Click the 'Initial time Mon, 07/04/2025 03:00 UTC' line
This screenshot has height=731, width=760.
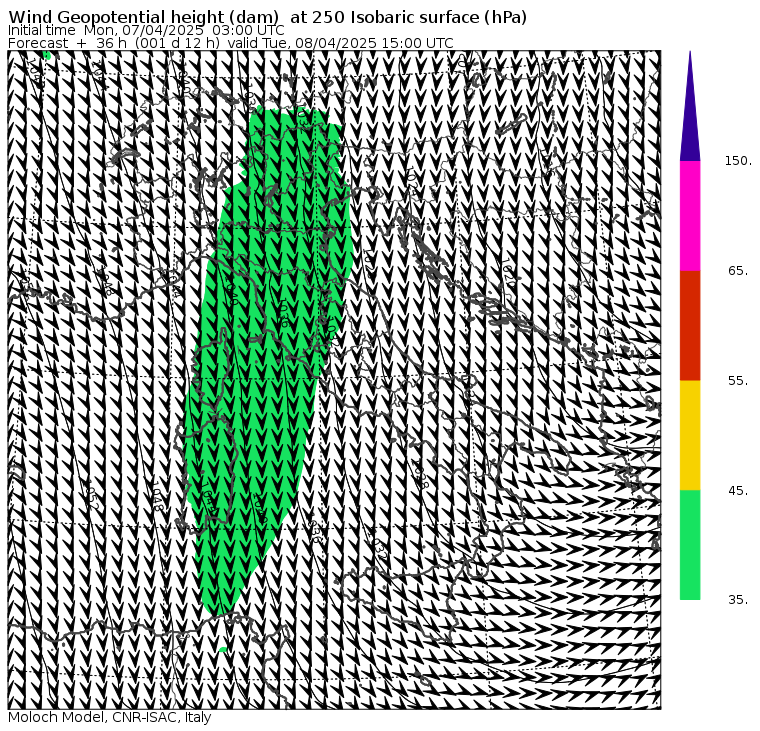146,30
